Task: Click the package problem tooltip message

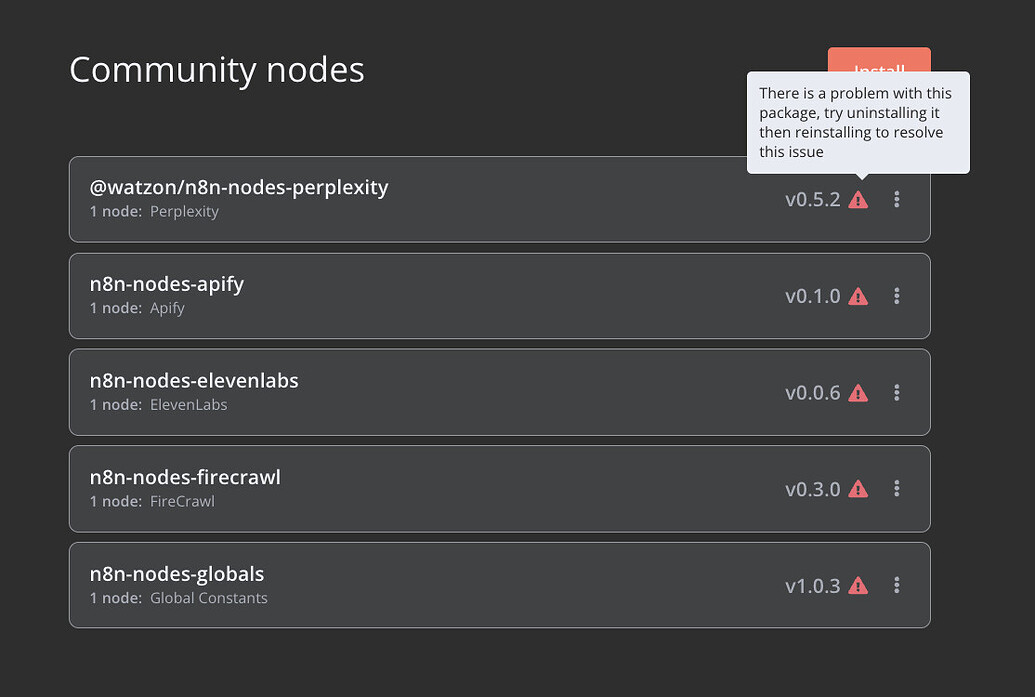Action: coord(858,122)
